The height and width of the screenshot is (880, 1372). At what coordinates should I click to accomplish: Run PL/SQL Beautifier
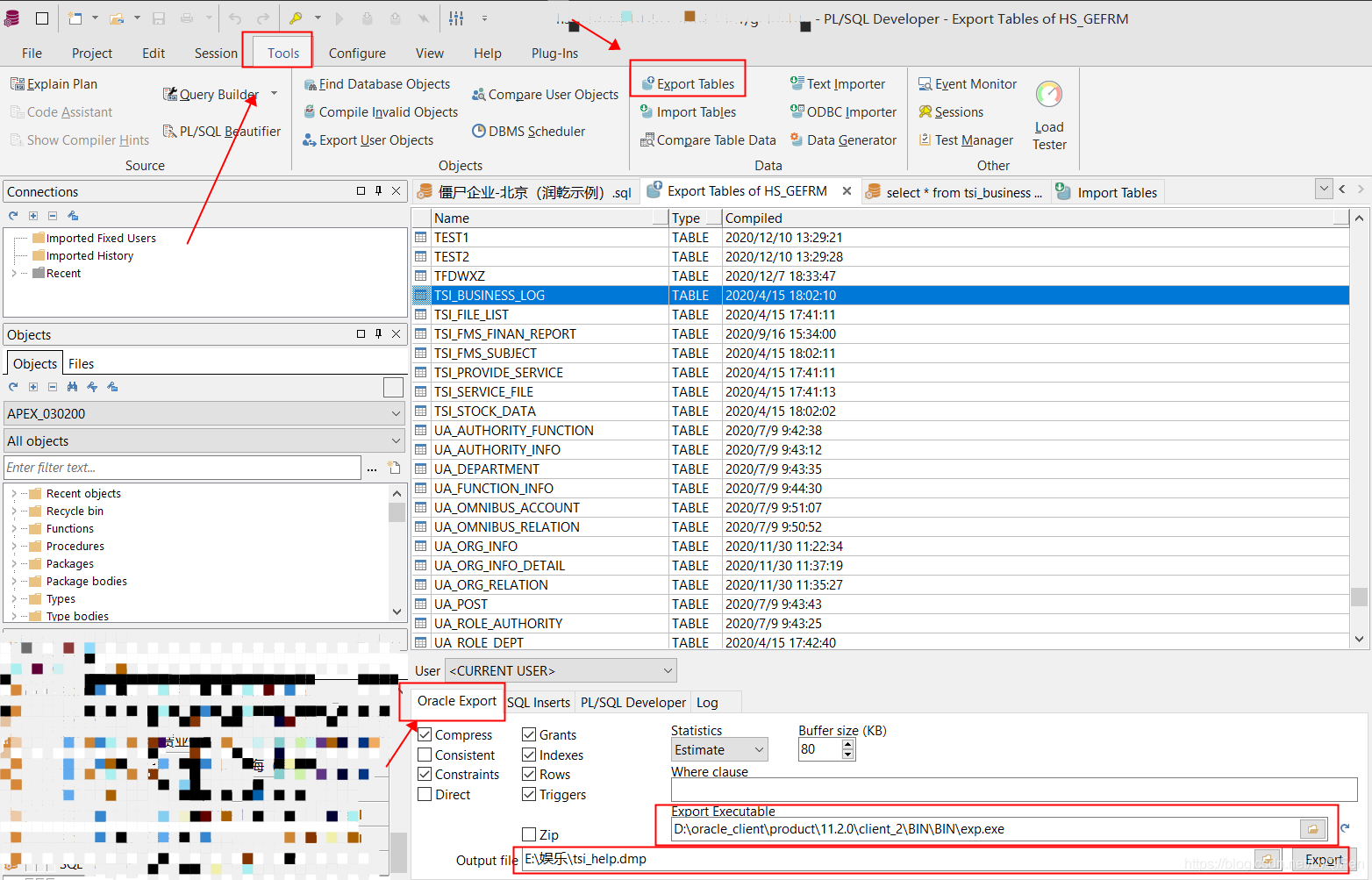tap(222, 132)
